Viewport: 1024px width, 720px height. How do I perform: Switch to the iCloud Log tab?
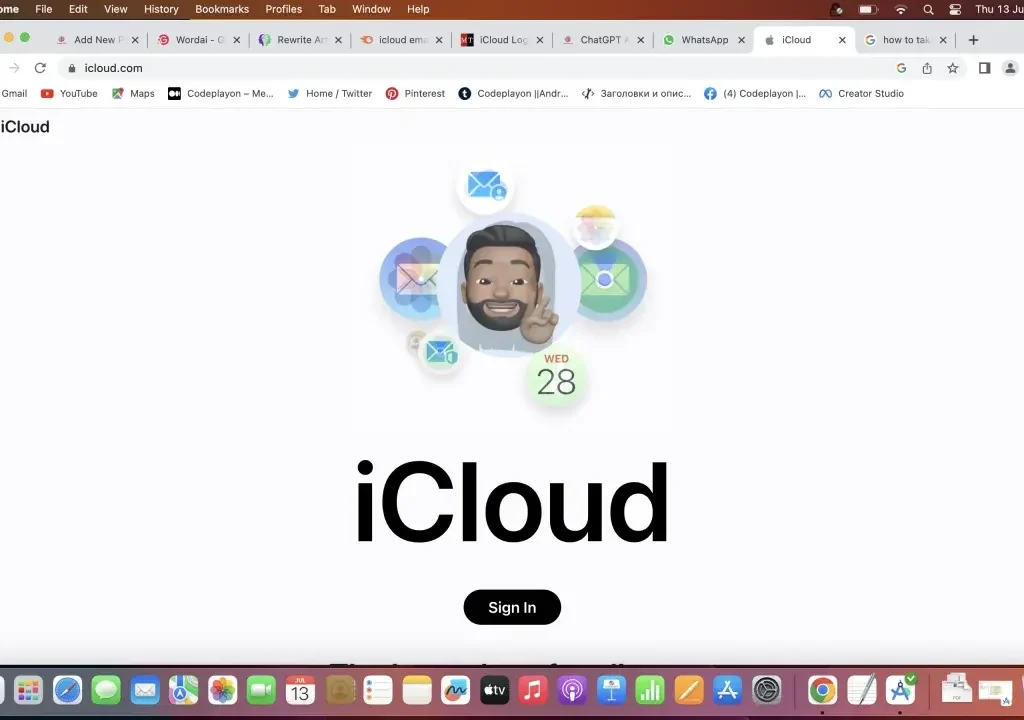503,40
